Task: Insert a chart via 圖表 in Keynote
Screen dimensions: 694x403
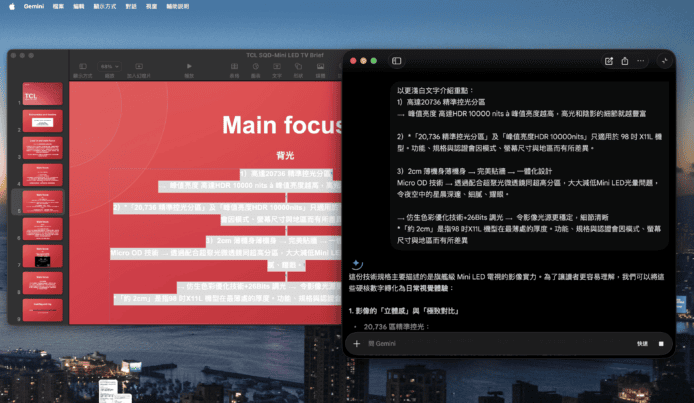Action: pos(256,70)
